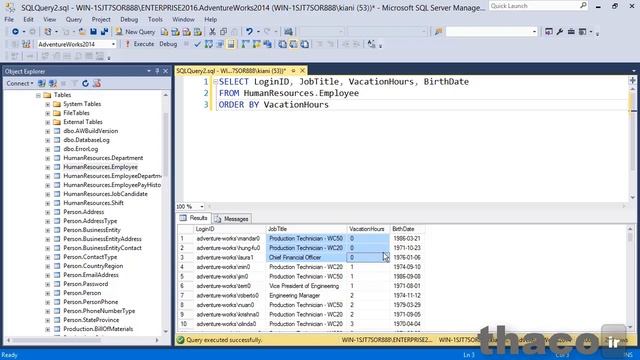Open Object Explorer window position dropdown
Viewport: 640px width, 360px height.
point(149,71)
